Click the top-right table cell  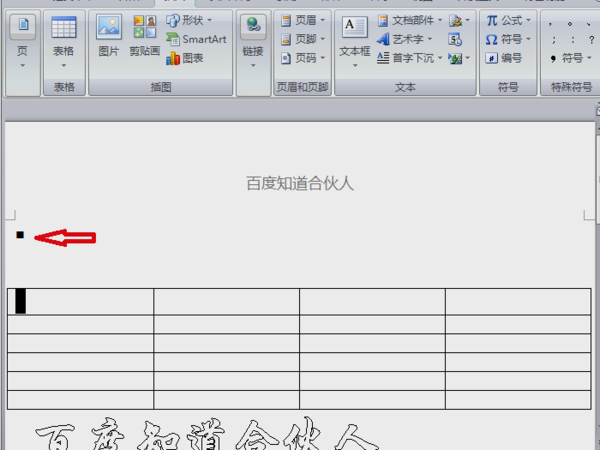[518, 302]
